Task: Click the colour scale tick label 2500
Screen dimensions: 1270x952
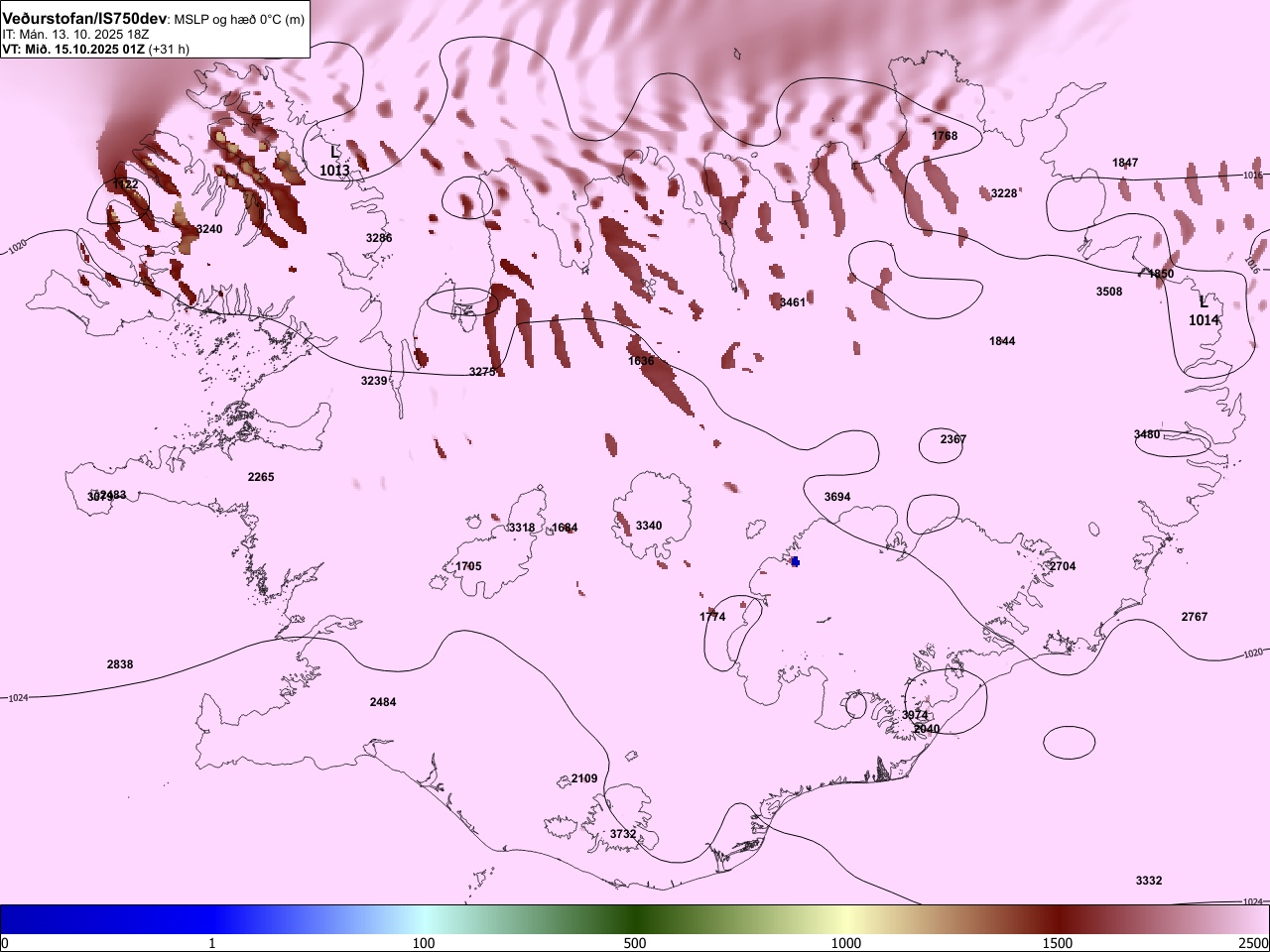Action: pyautogui.click(x=1253, y=943)
